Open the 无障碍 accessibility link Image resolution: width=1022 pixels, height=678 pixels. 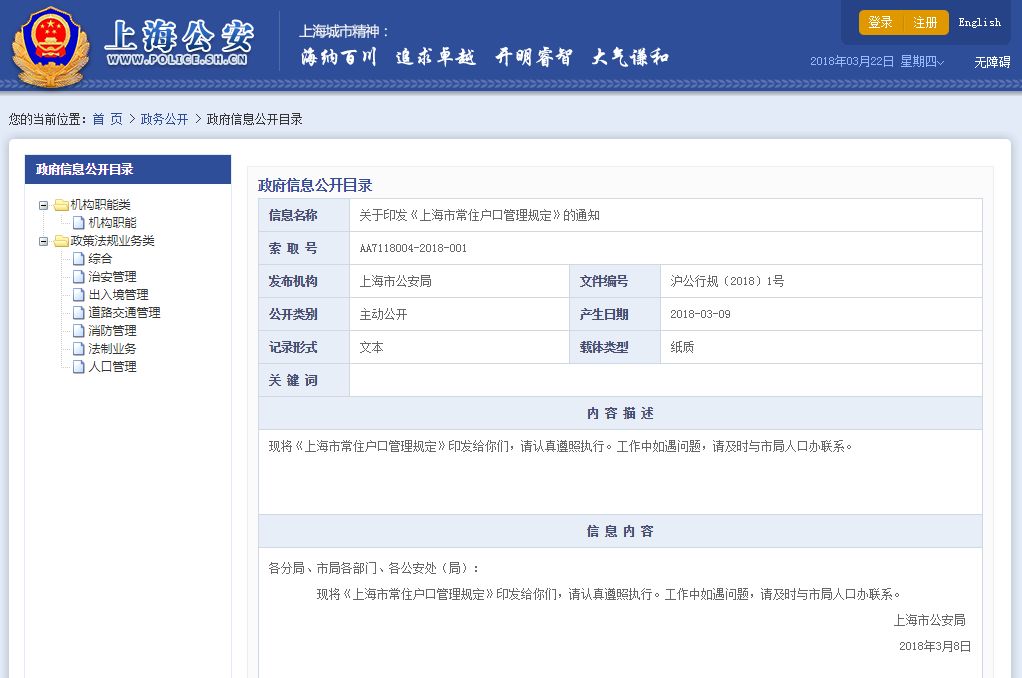[992, 62]
